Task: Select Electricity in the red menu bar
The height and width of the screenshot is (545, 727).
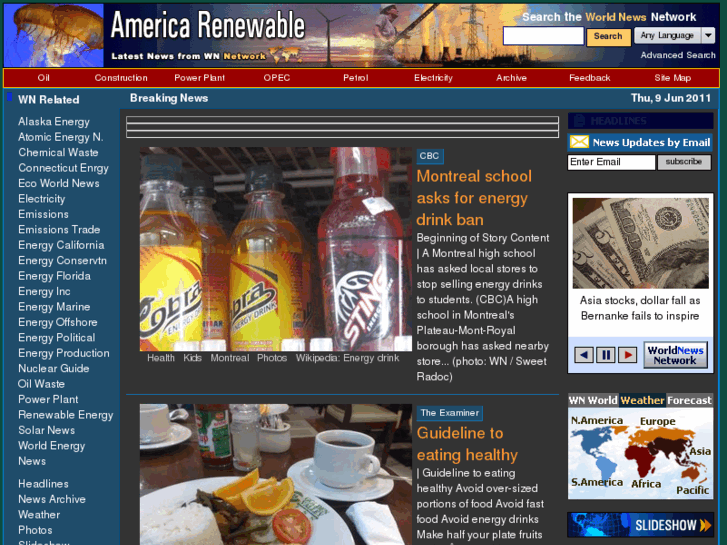Action: pyautogui.click(x=433, y=78)
